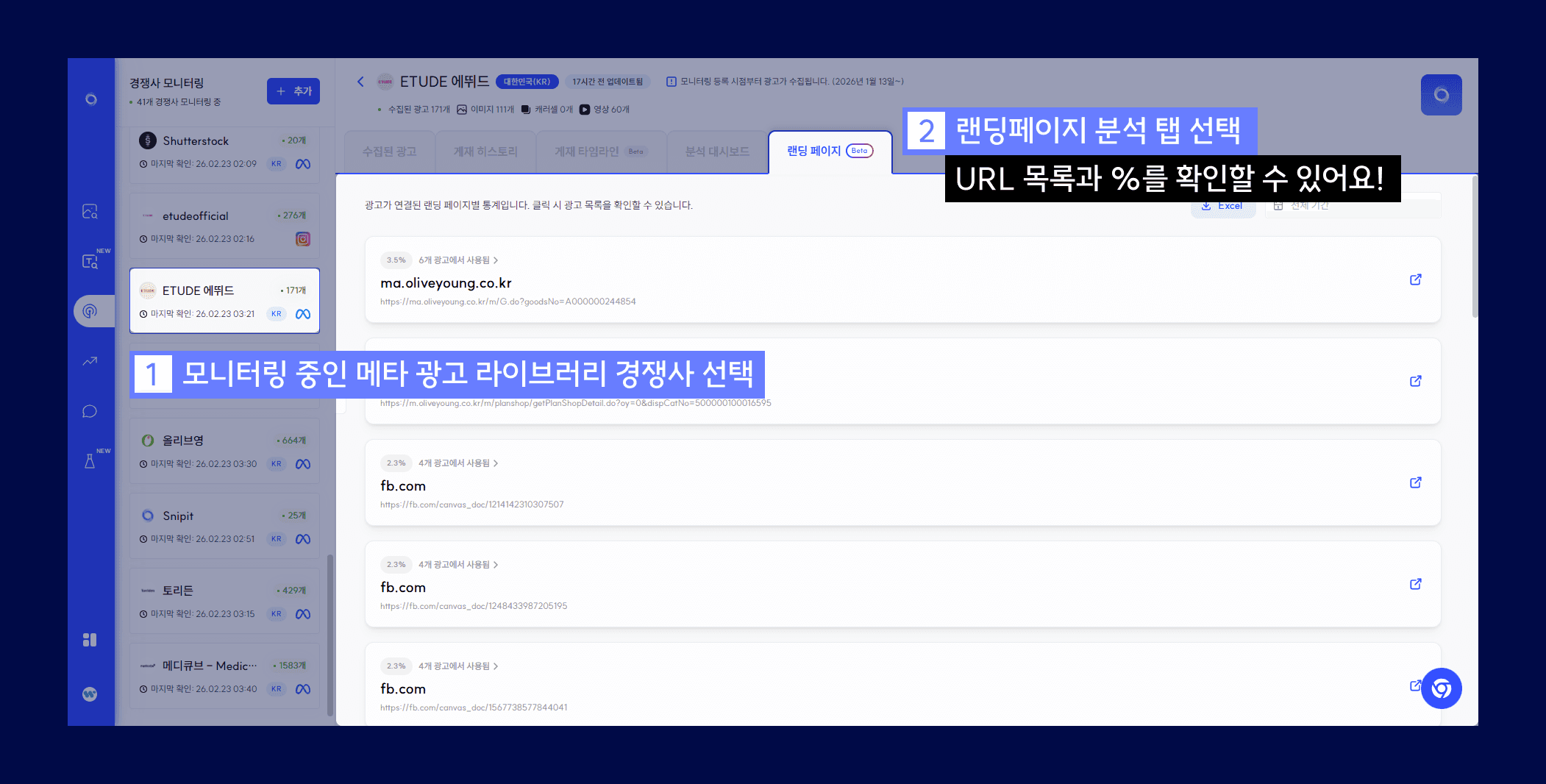1546x784 pixels.
Task: Open external link icon for the second landing page card
Action: (1415, 381)
